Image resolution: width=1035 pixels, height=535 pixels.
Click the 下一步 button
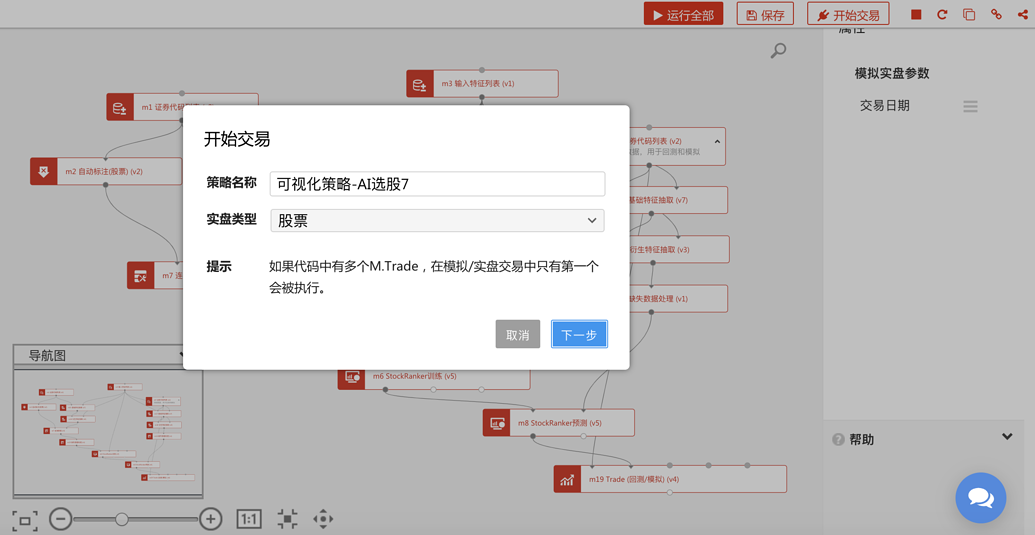[579, 334]
